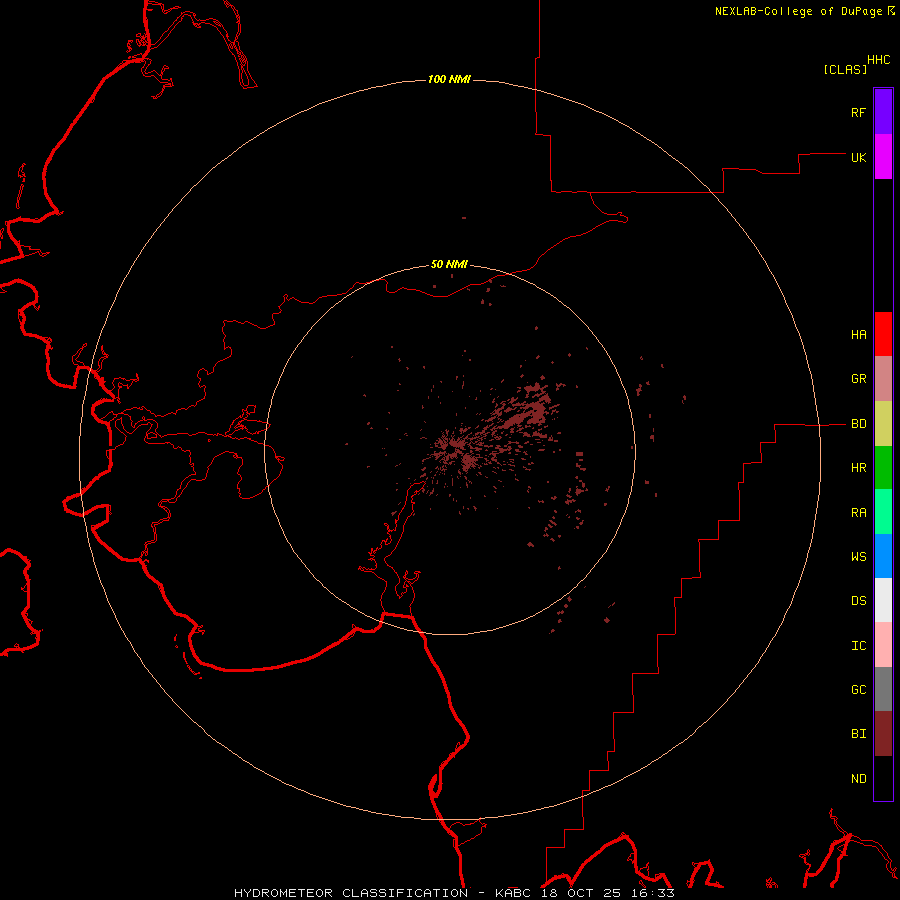Click the ND legend label
Image resolution: width=900 pixels, height=900 pixels.
coord(858,779)
